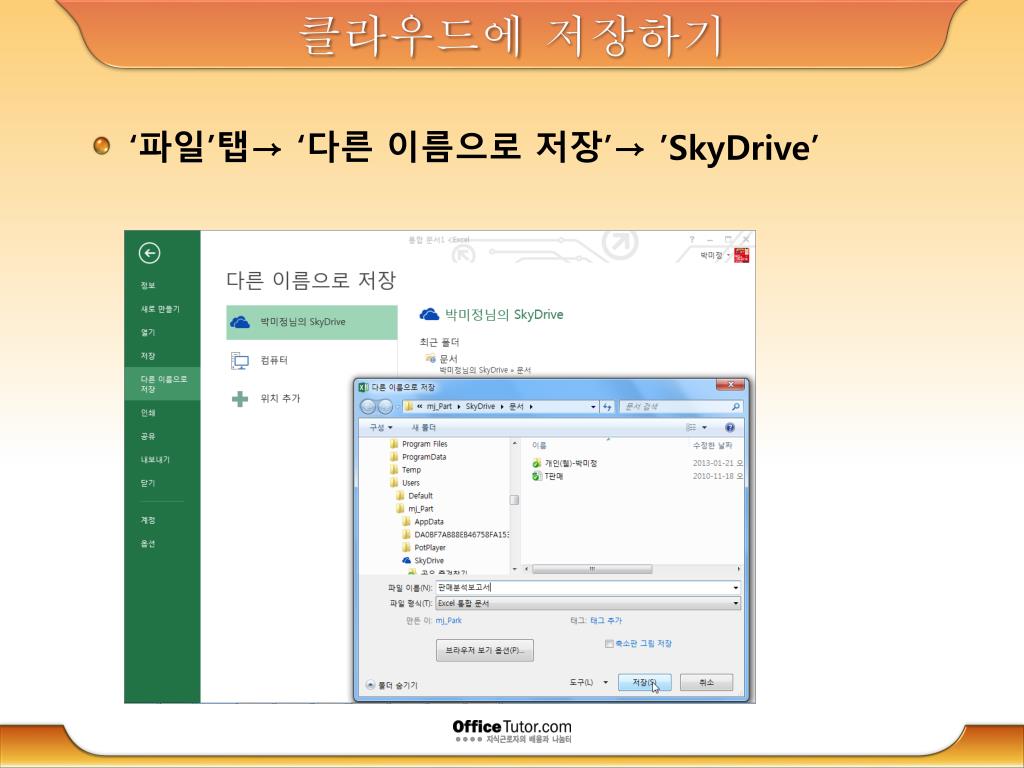Click the 새 폴더 button
The image size is (1024, 768).
tap(423, 428)
